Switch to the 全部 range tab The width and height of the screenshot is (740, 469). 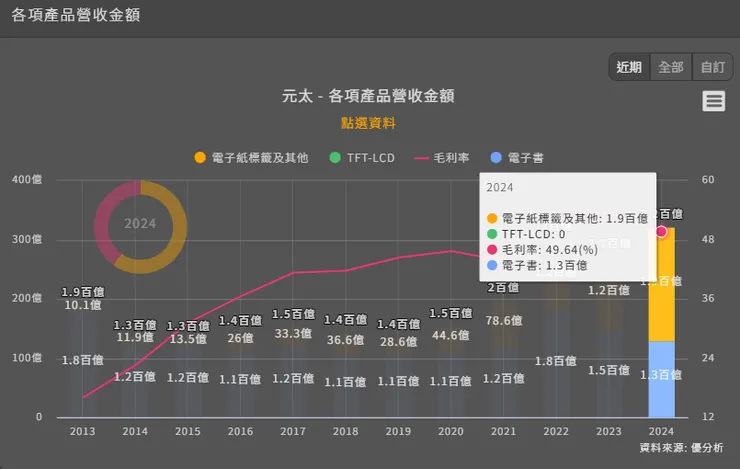tap(671, 67)
